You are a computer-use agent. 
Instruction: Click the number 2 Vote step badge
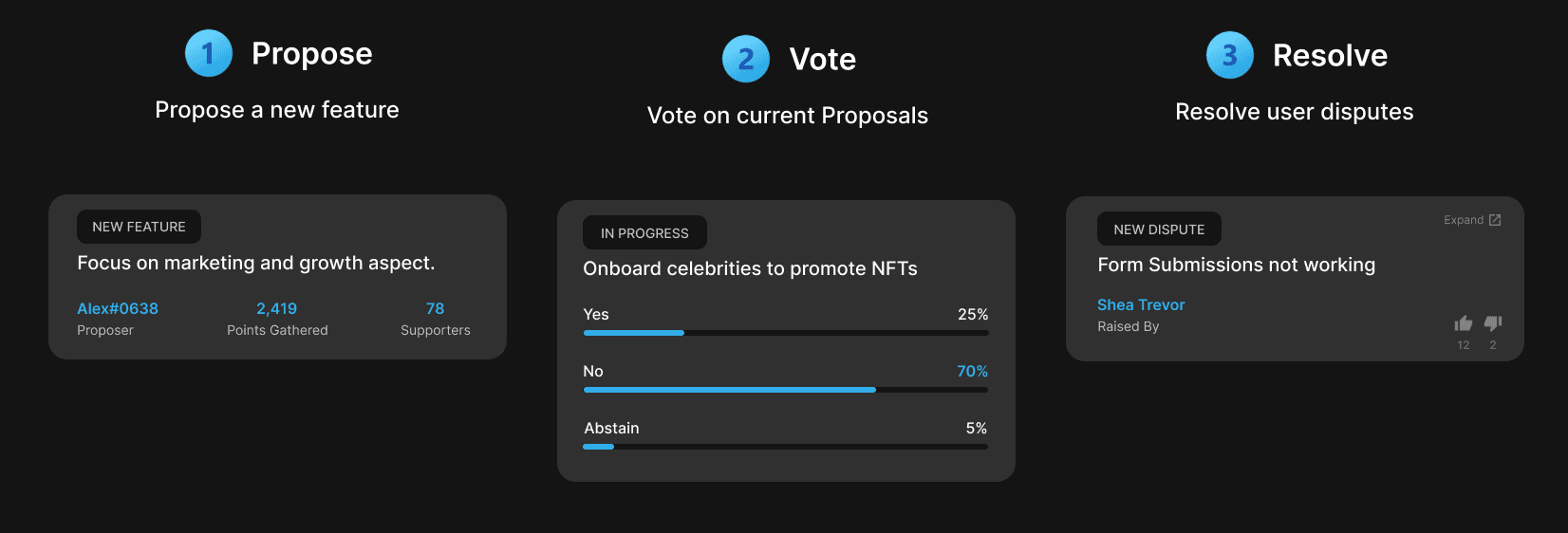click(x=746, y=59)
